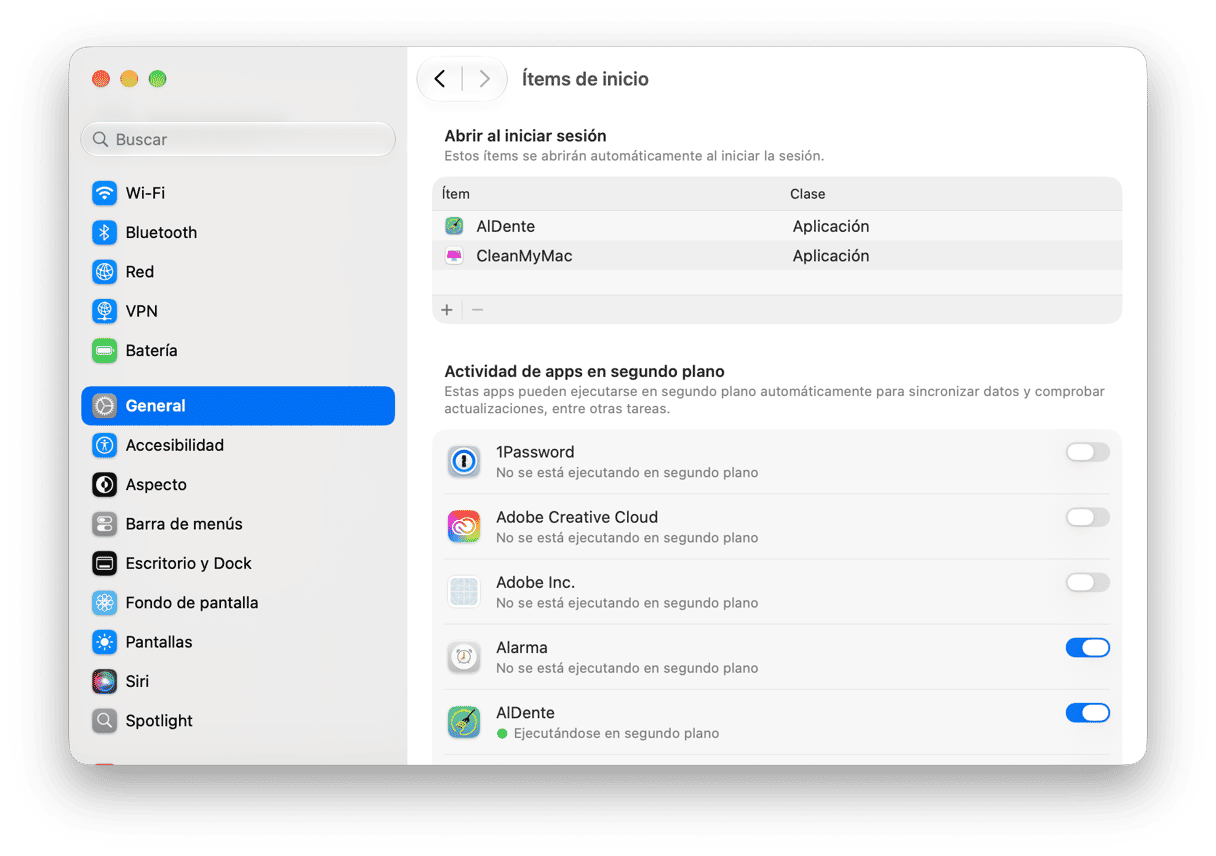The image size is (1216, 856).
Task: Open the Accesibilidad icon
Action: pos(105,445)
